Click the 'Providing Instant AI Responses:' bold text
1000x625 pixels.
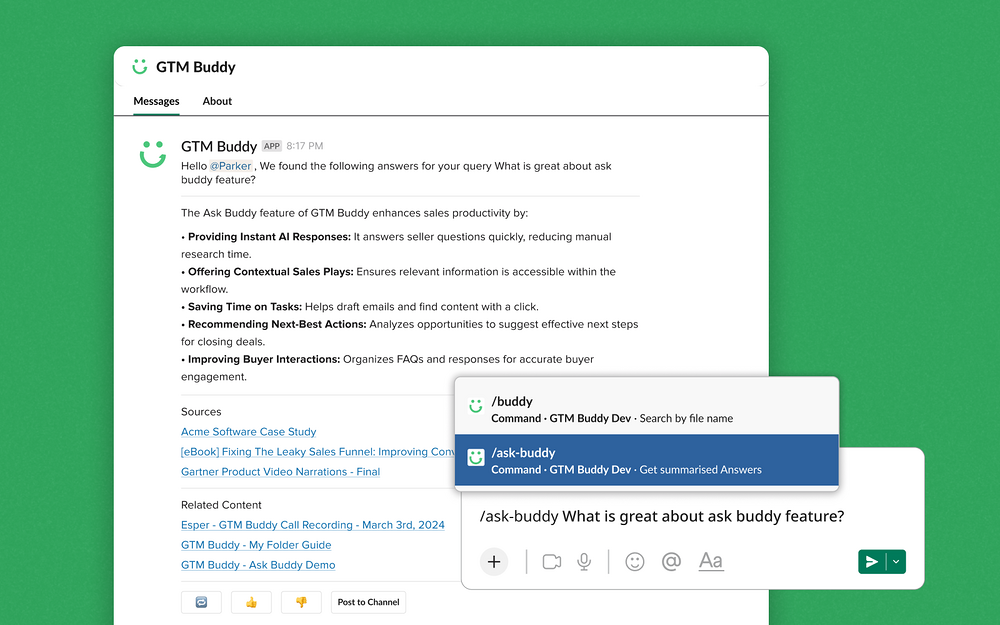[x=269, y=237]
